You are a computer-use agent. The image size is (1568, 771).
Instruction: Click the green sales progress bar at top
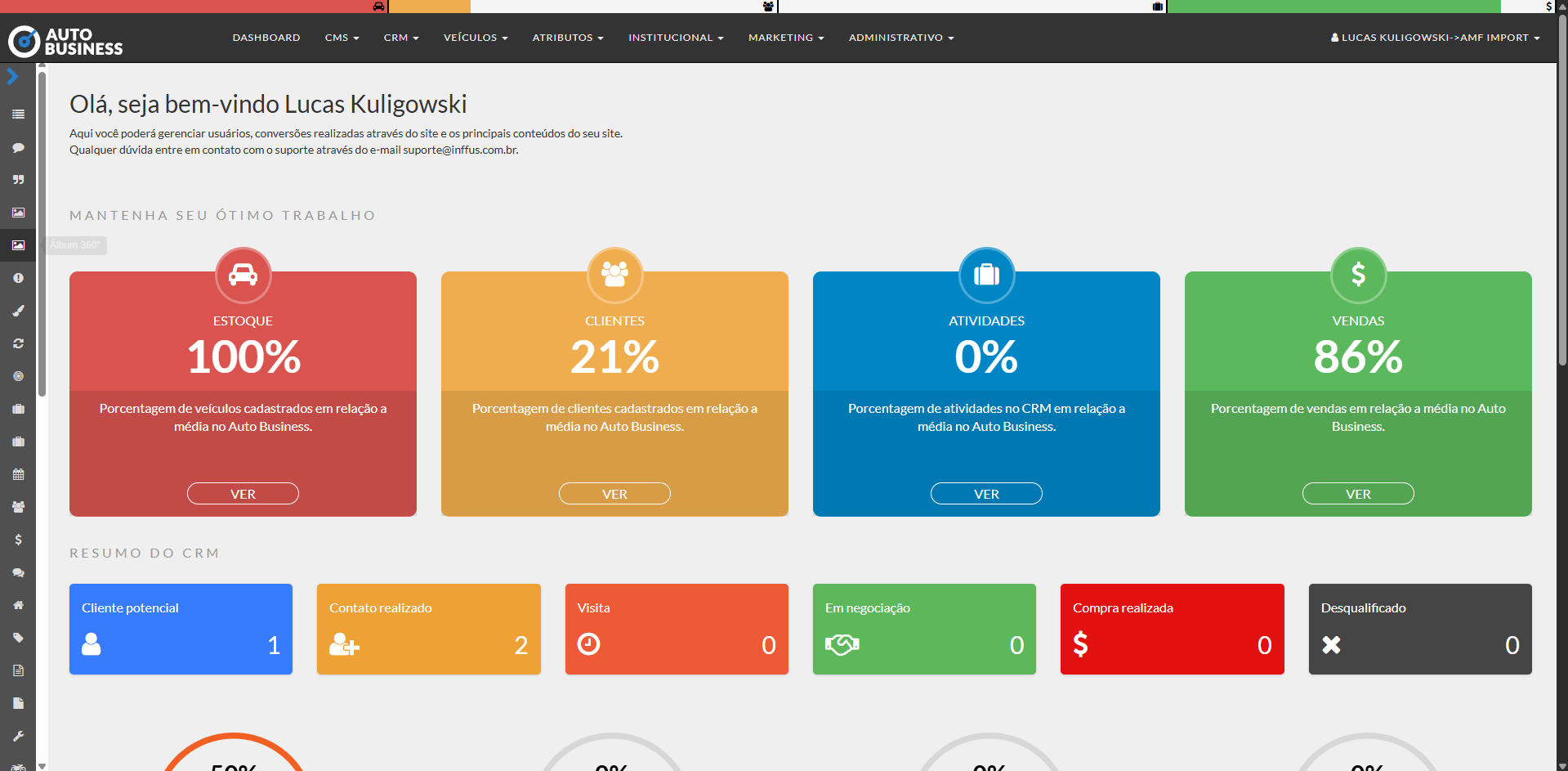(1334, 7)
